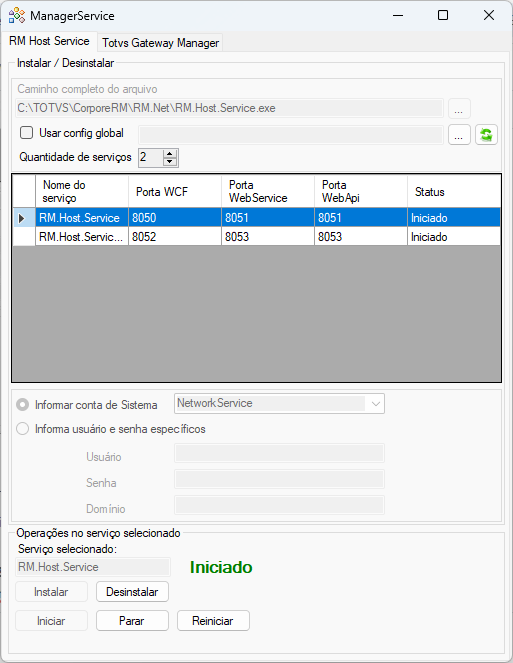Enable the Usar config global checkbox
Image resolution: width=513 pixels, height=663 pixels.
(x=27, y=133)
